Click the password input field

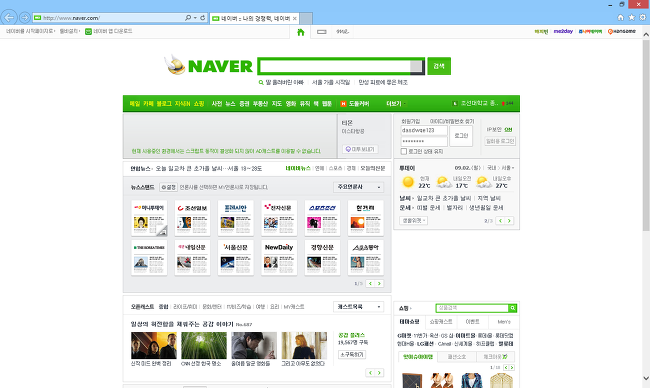pos(424,141)
